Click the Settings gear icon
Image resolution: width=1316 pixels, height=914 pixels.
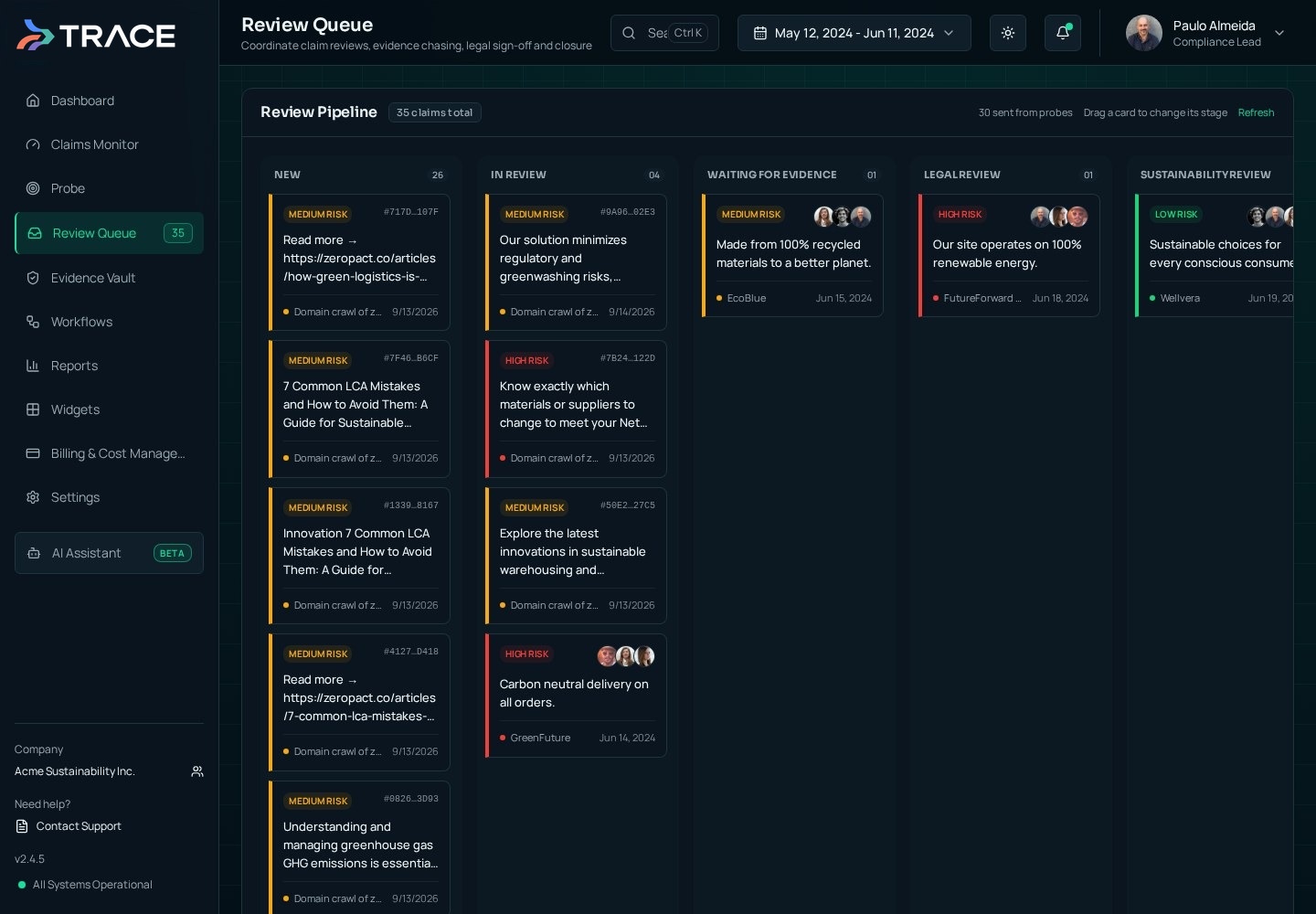[33, 497]
